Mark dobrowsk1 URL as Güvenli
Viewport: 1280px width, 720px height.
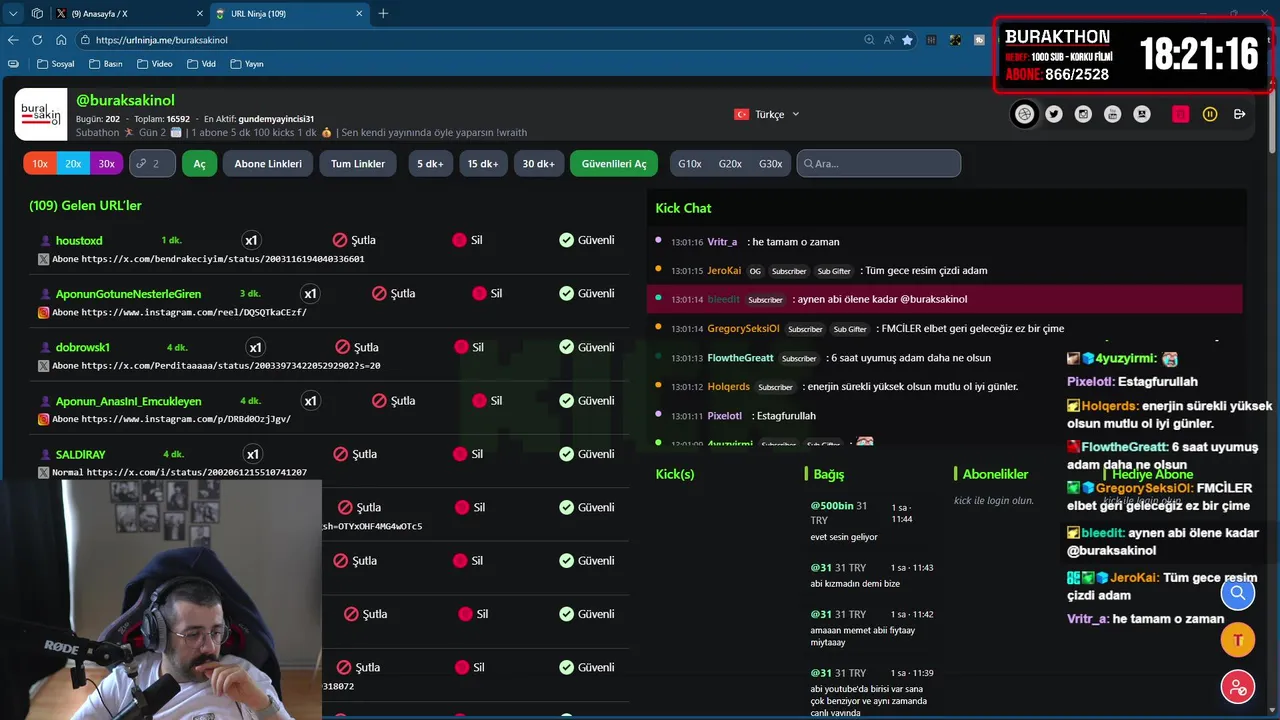(587, 347)
